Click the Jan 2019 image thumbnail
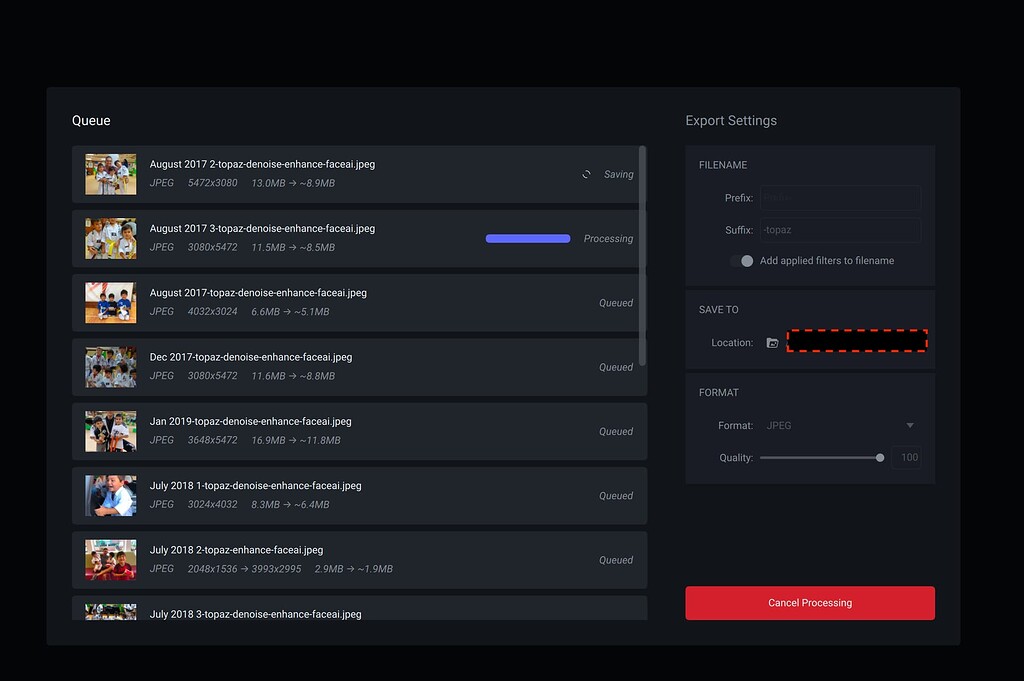Viewport: 1024px width, 681px height. tap(110, 432)
